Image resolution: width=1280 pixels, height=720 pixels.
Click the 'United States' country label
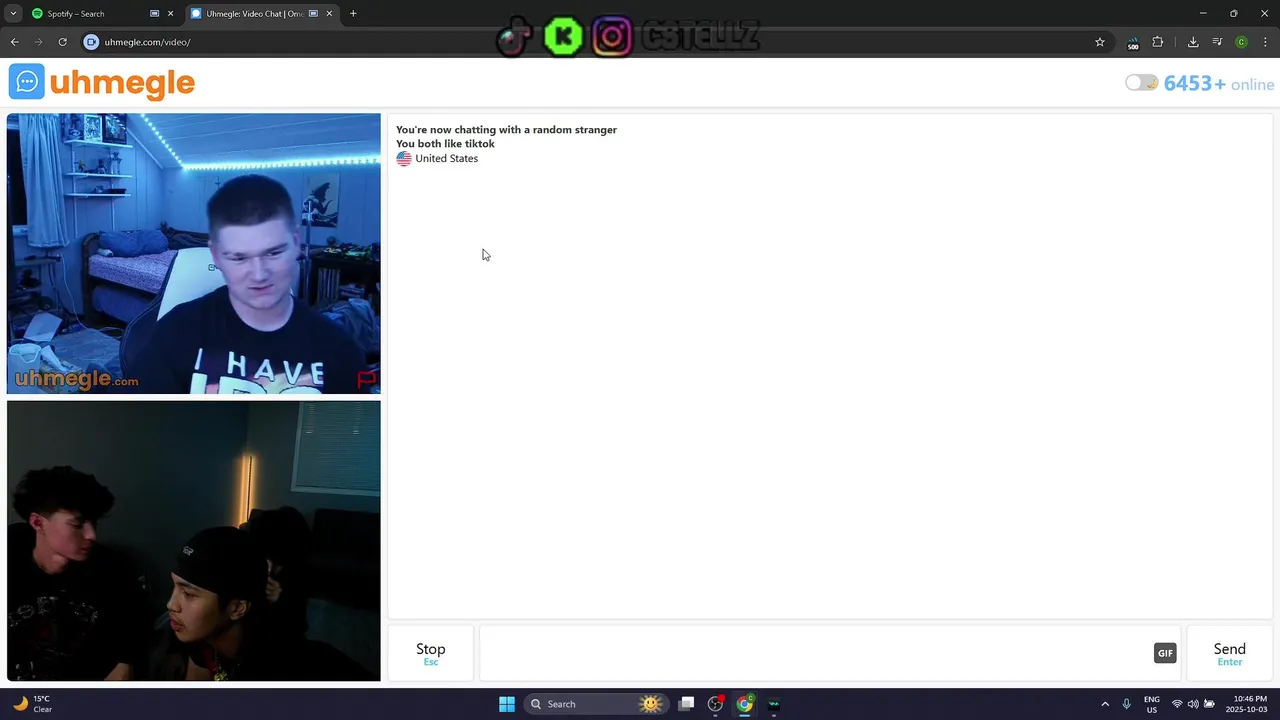[x=447, y=158]
